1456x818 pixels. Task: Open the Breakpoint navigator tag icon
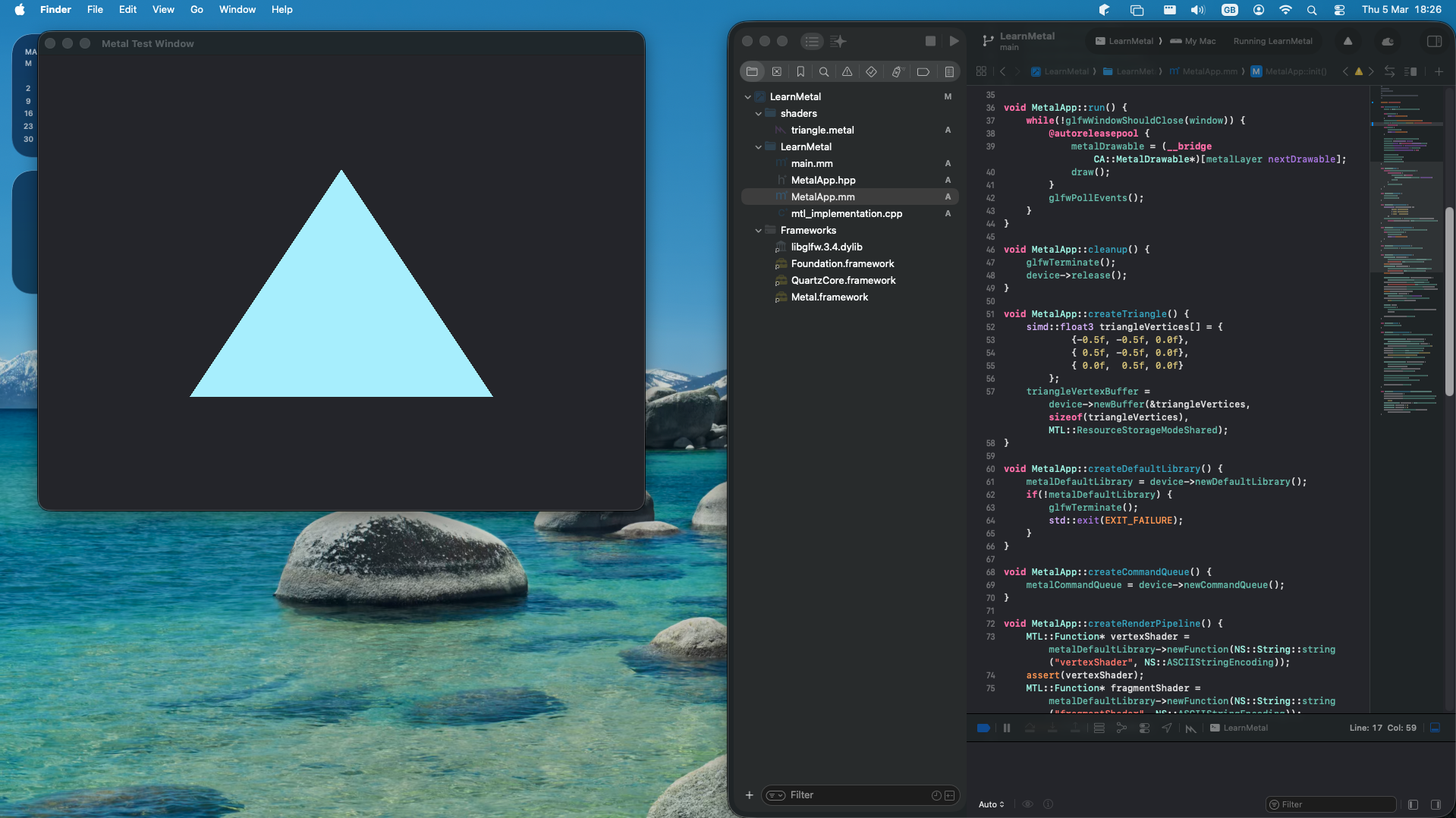coord(923,71)
